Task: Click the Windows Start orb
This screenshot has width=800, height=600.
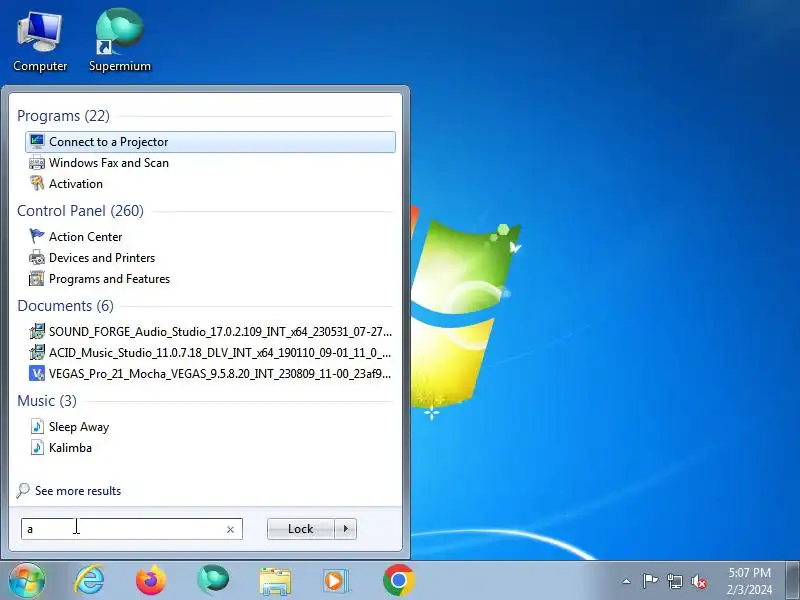Action: (x=27, y=581)
